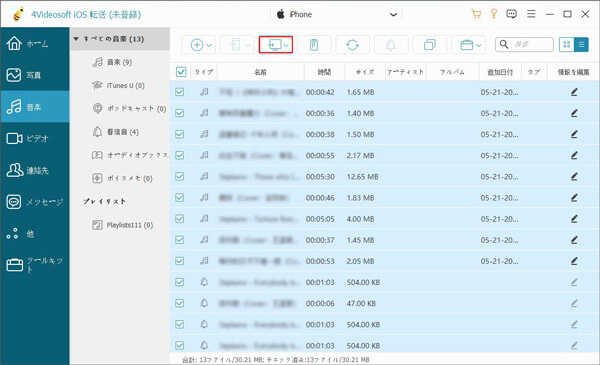Viewport: 600px width, 365px height.
Task: Click the de-duplicate copy icon
Action: pos(430,45)
